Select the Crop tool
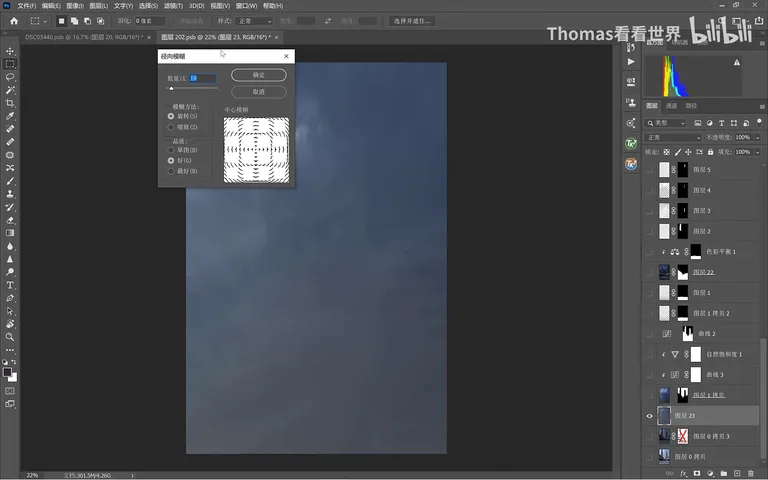 click(x=10, y=103)
